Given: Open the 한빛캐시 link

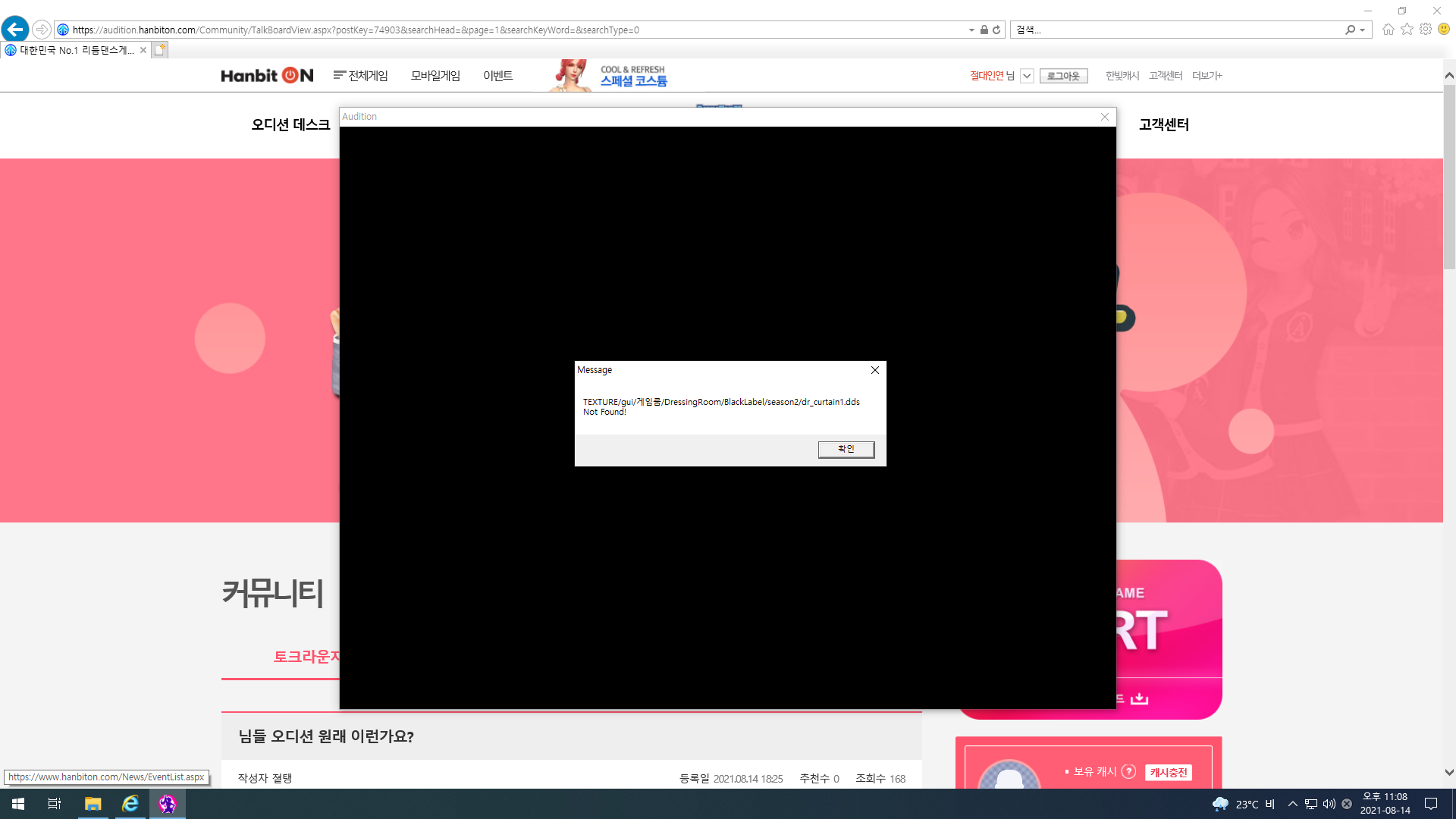Looking at the screenshot, I should 1122,76.
